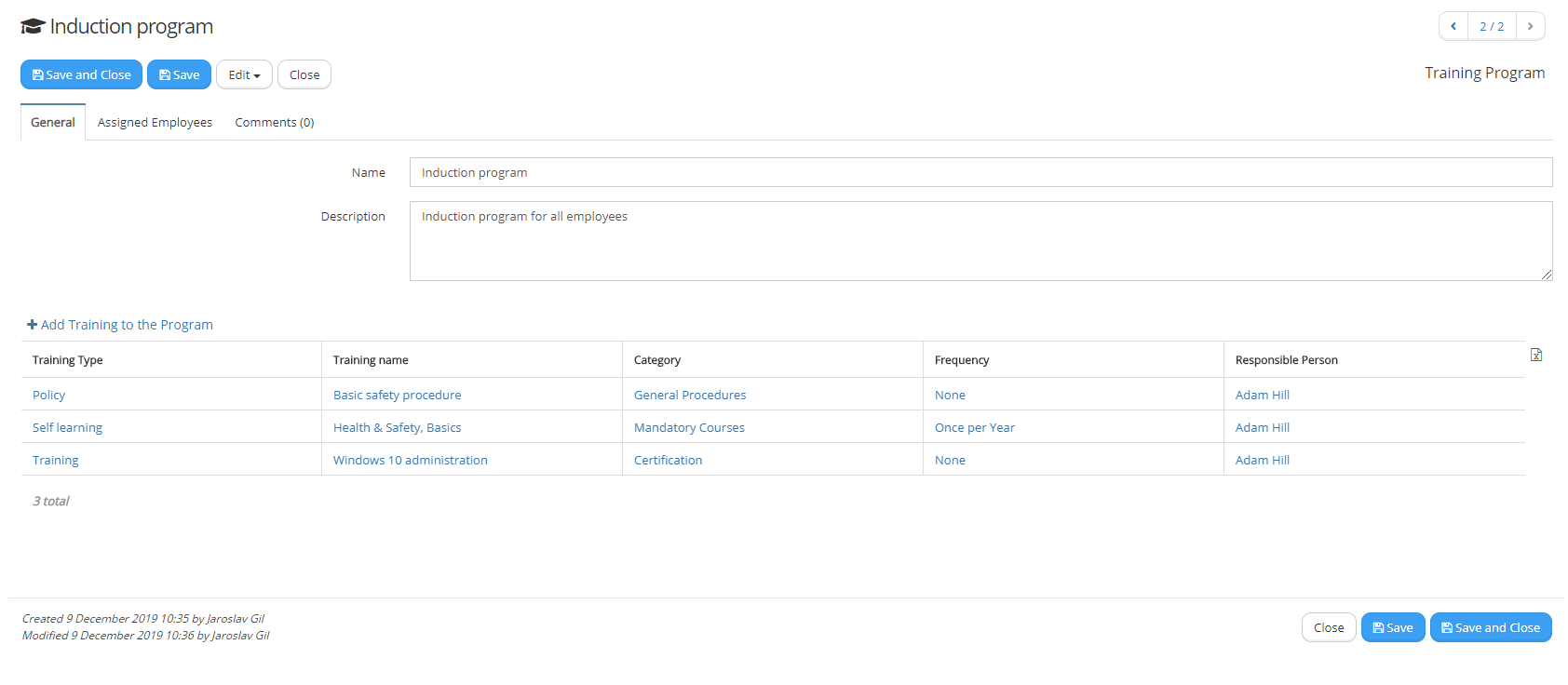Click the 3 total row count text
Screen dimensions: 1568x685
(x=51, y=501)
